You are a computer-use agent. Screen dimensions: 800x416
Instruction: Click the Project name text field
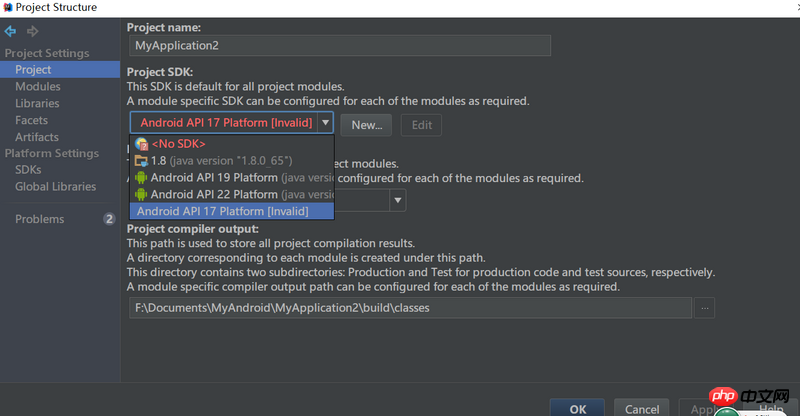tap(340, 46)
